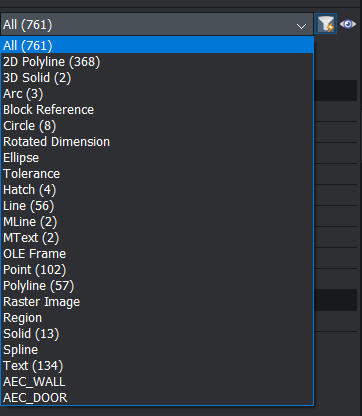Select OLE Frame entry
The image size is (362, 416).
click(157, 254)
